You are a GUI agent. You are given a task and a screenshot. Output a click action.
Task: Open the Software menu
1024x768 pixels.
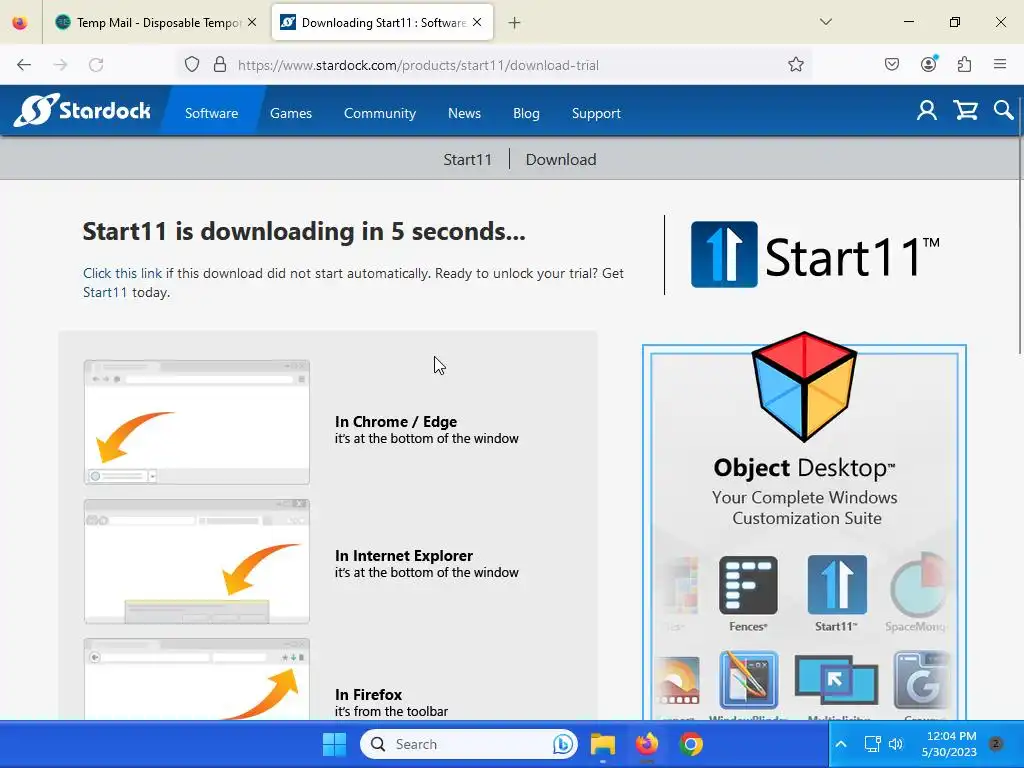[212, 113]
